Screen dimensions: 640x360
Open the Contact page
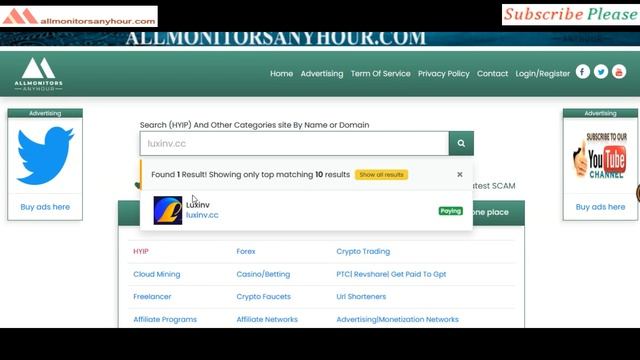492,73
